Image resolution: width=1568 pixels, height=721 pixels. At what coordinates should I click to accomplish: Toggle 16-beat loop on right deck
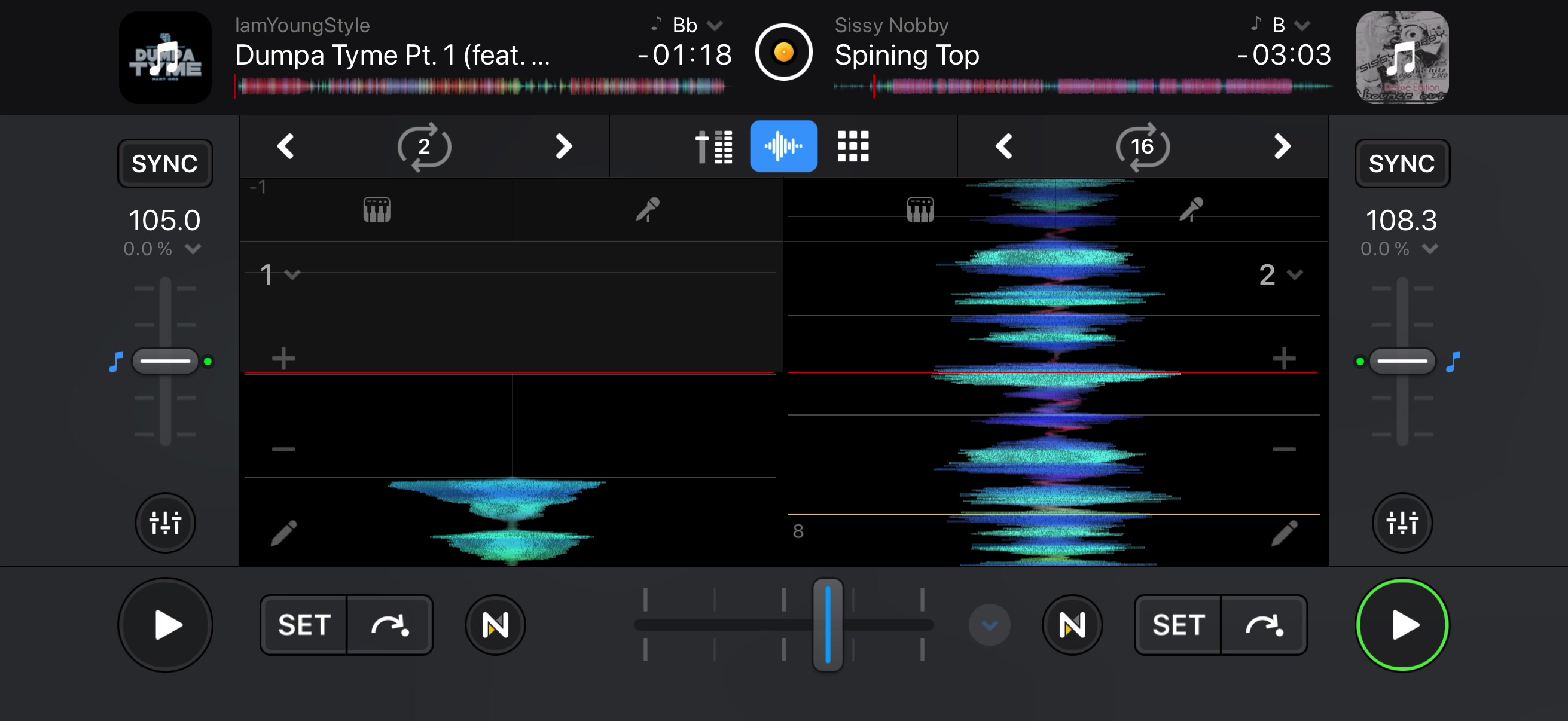(1143, 146)
